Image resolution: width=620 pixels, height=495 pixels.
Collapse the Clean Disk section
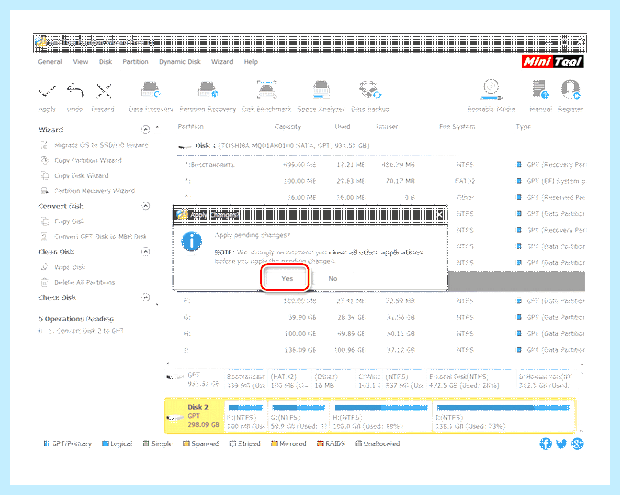[x=146, y=251]
